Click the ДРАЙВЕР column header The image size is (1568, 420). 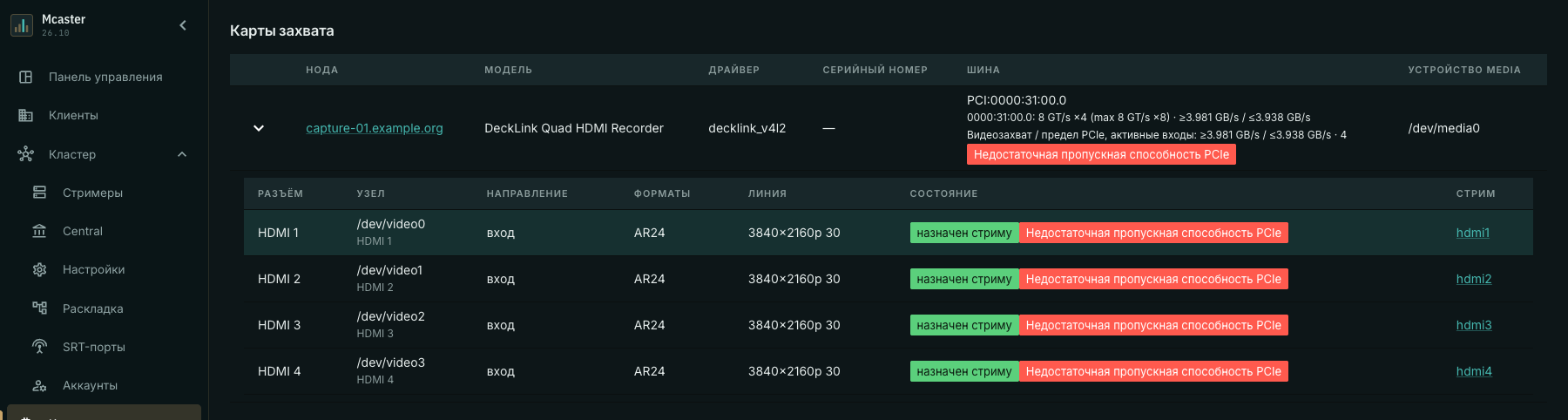click(734, 70)
